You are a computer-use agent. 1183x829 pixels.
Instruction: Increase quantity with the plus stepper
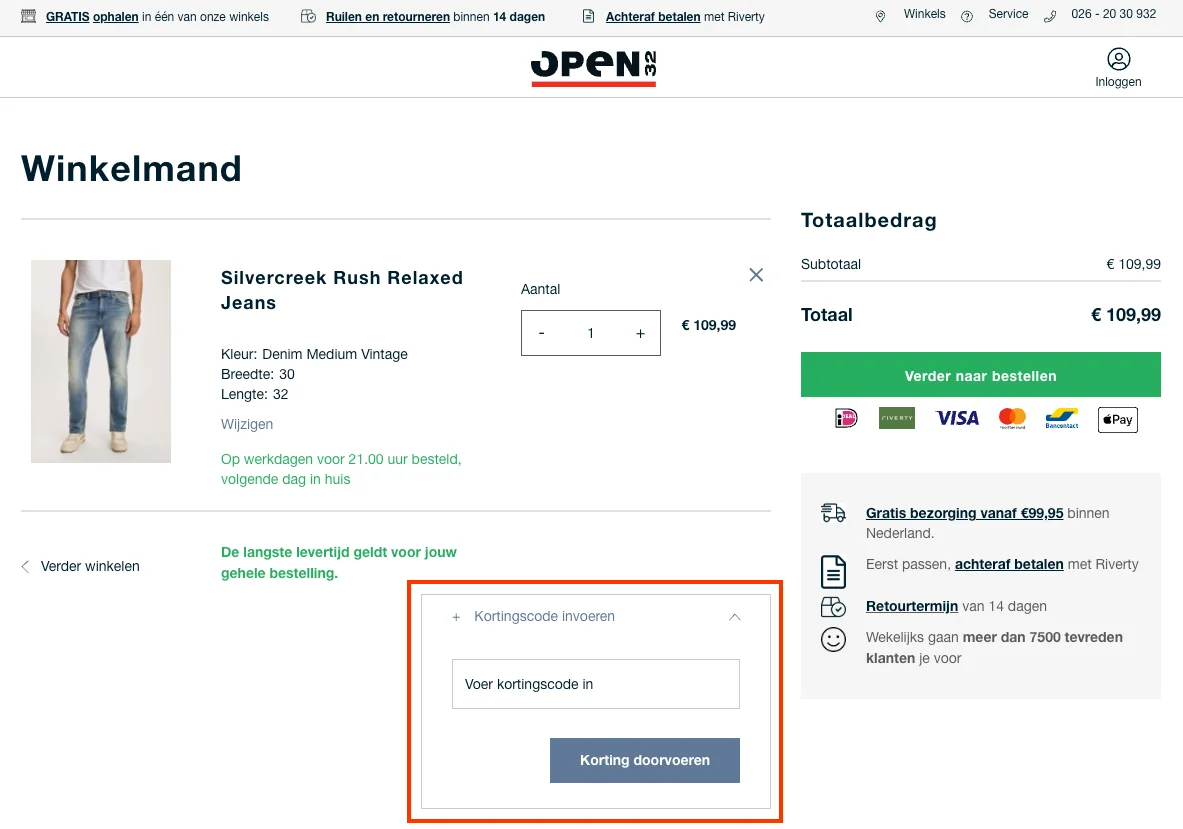pyautogui.click(x=640, y=332)
